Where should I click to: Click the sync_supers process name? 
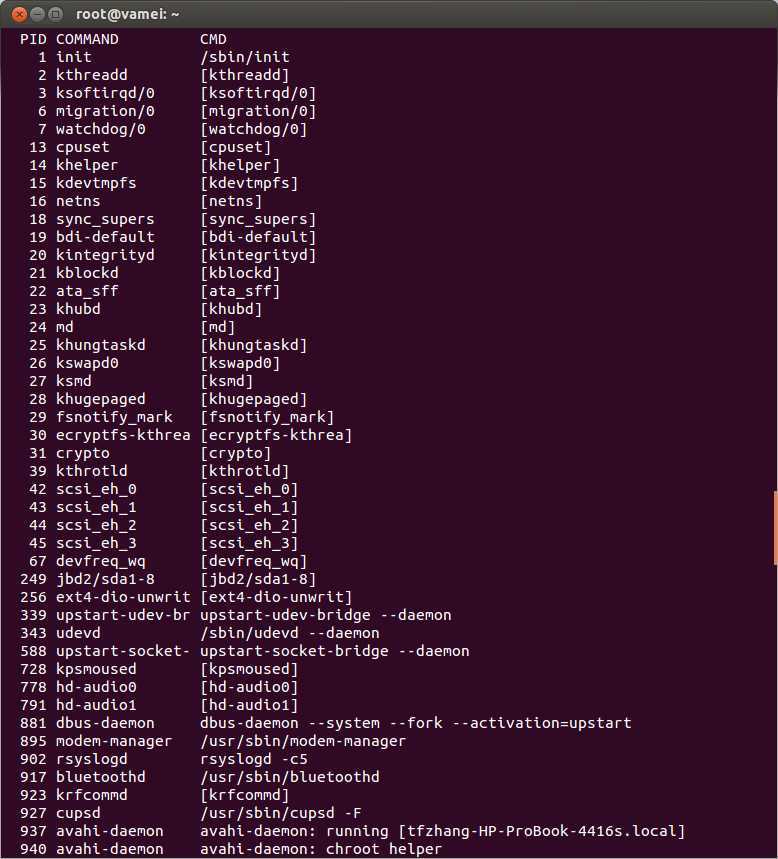tap(105, 219)
